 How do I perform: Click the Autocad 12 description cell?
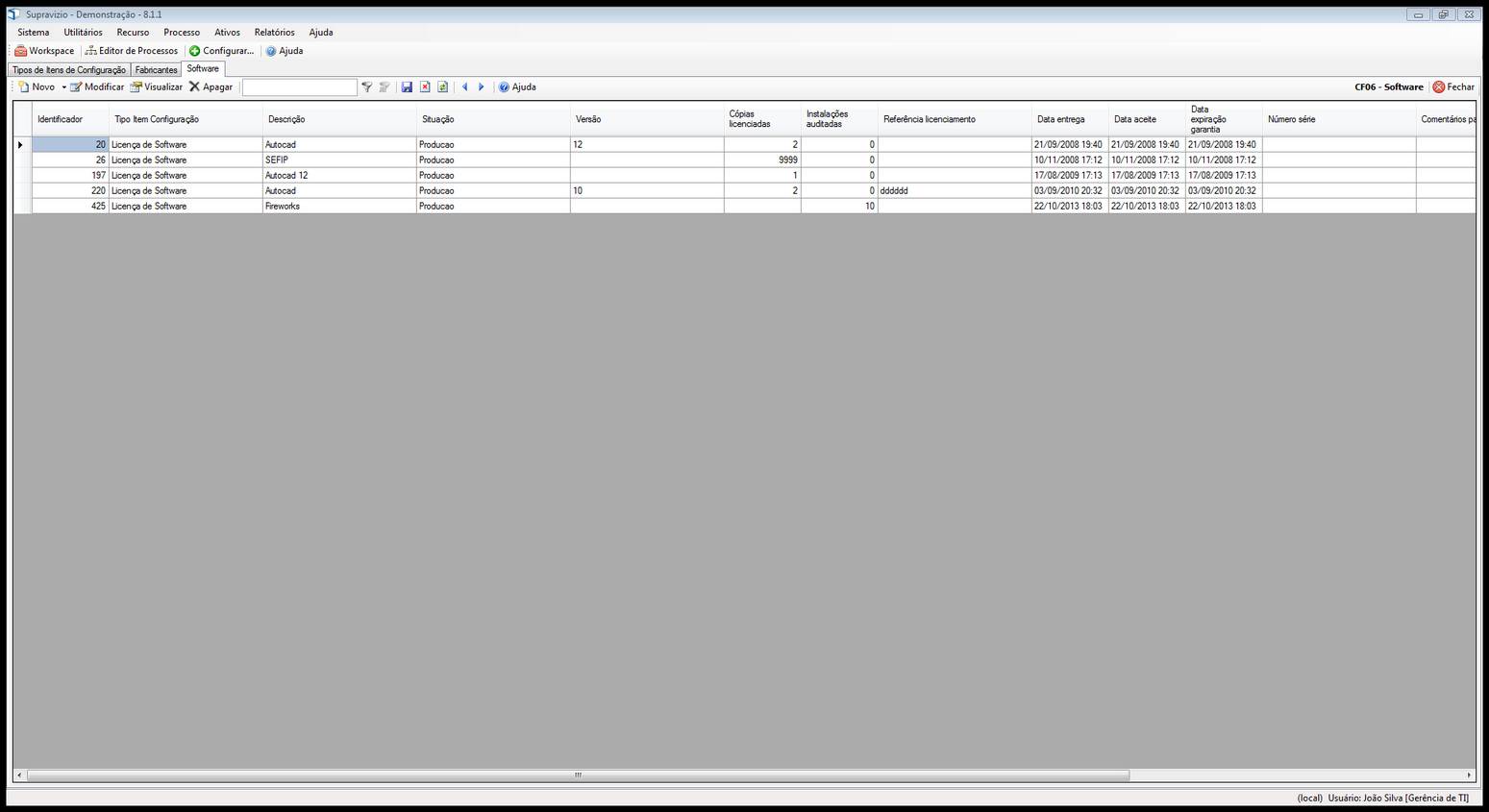339,175
